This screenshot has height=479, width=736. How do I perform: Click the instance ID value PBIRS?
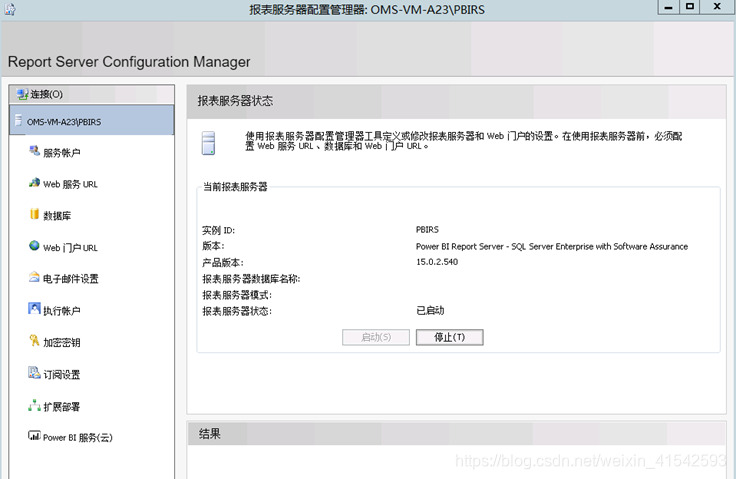(427, 230)
